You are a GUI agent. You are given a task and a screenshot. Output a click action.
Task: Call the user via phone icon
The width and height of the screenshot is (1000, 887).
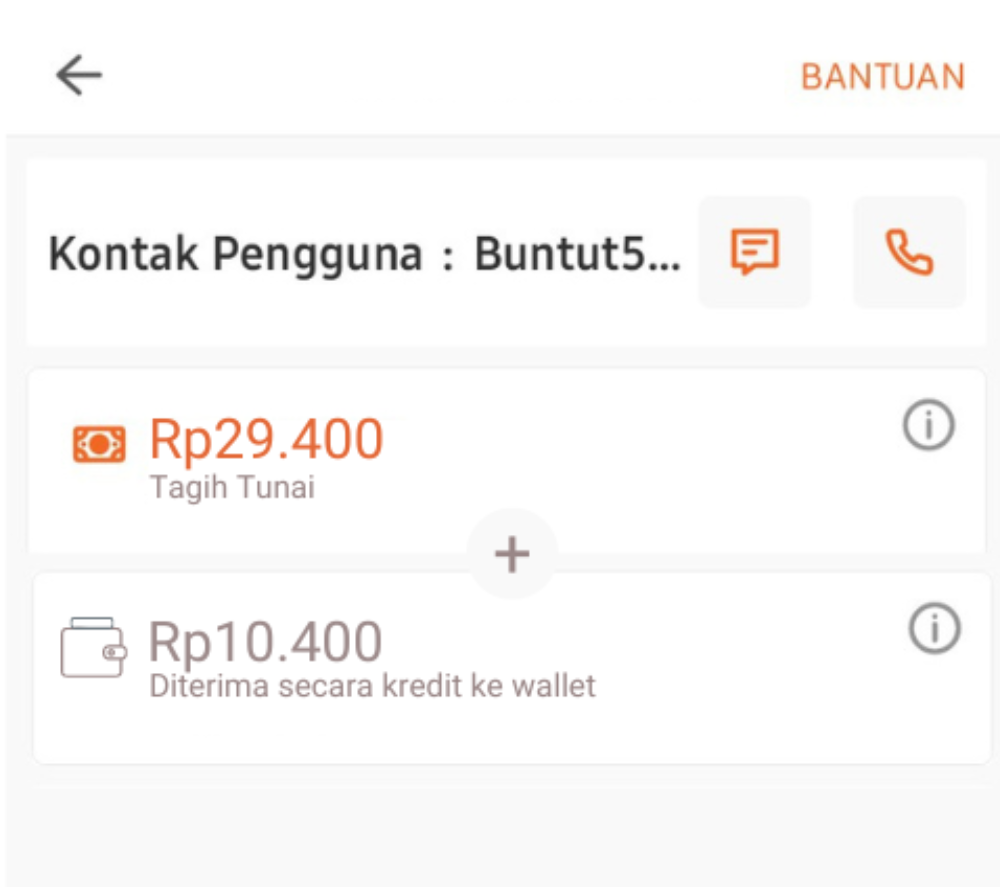point(909,253)
